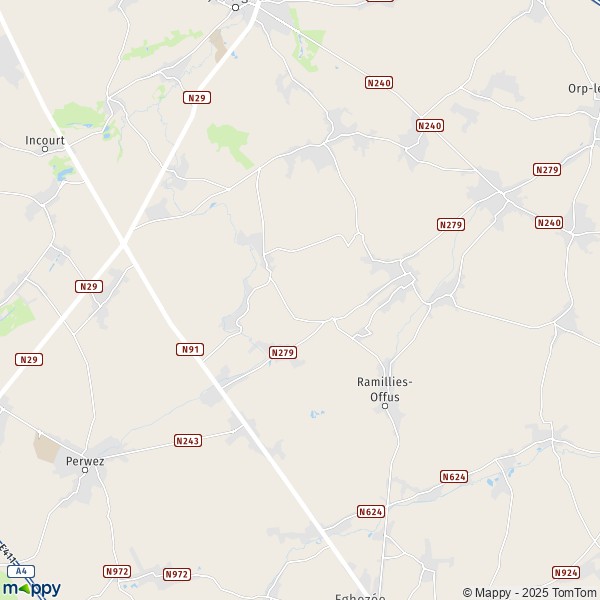Click the Perwez town marker circle
600x600 pixels.
click(85, 470)
